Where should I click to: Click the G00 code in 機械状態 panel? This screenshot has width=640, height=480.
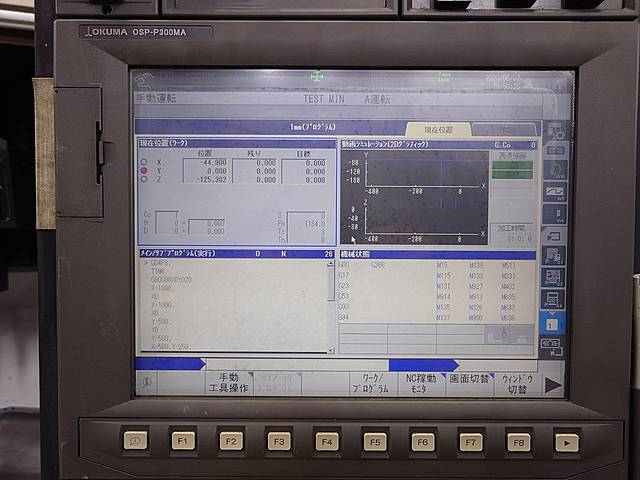click(344, 265)
